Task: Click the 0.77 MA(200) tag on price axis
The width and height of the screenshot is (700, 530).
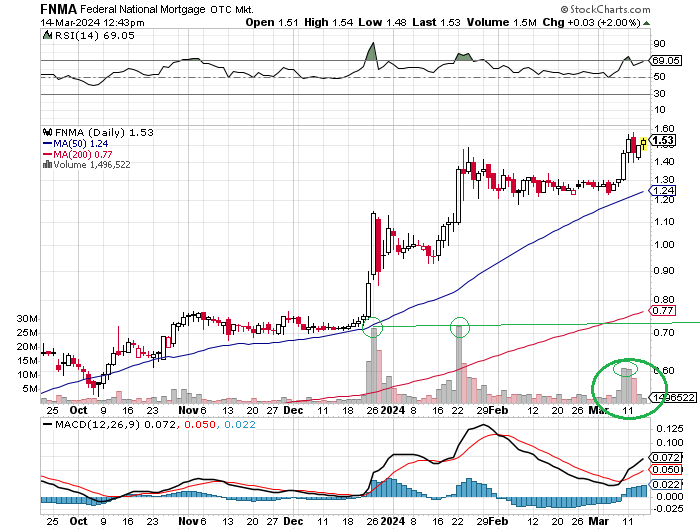Action: pyautogui.click(x=663, y=310)
